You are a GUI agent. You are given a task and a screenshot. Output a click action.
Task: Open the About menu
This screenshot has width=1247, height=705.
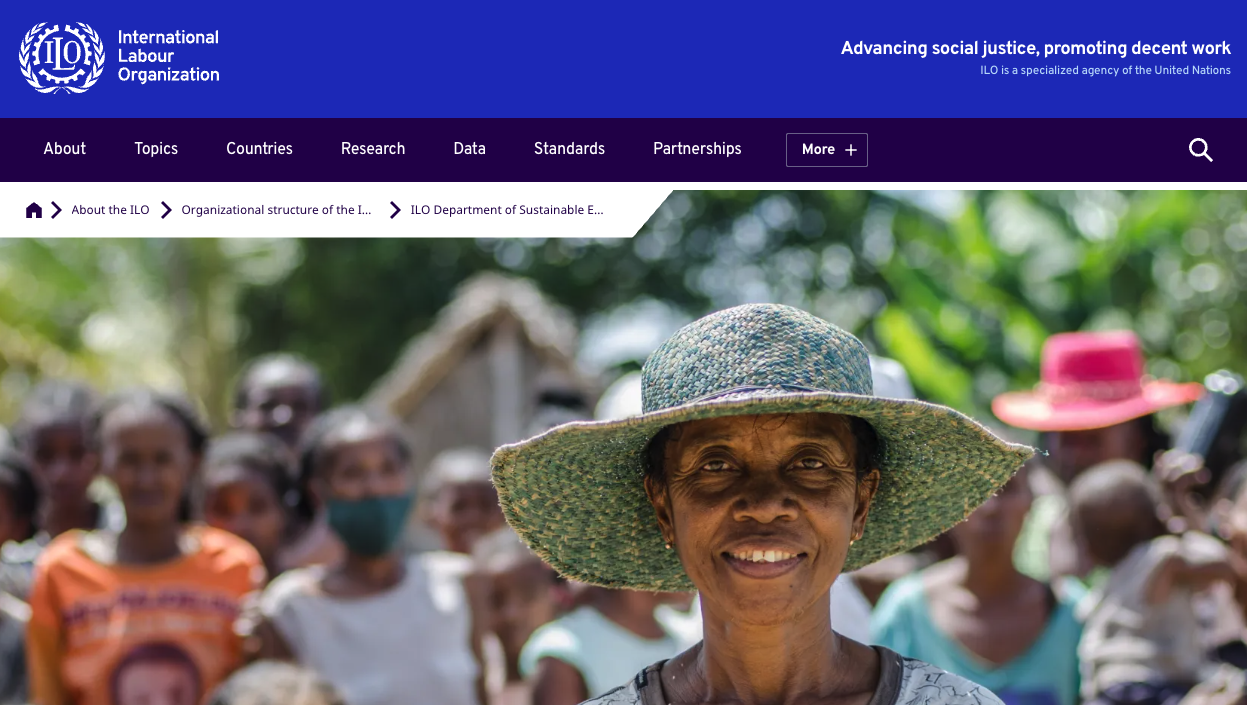pos(65,149)
